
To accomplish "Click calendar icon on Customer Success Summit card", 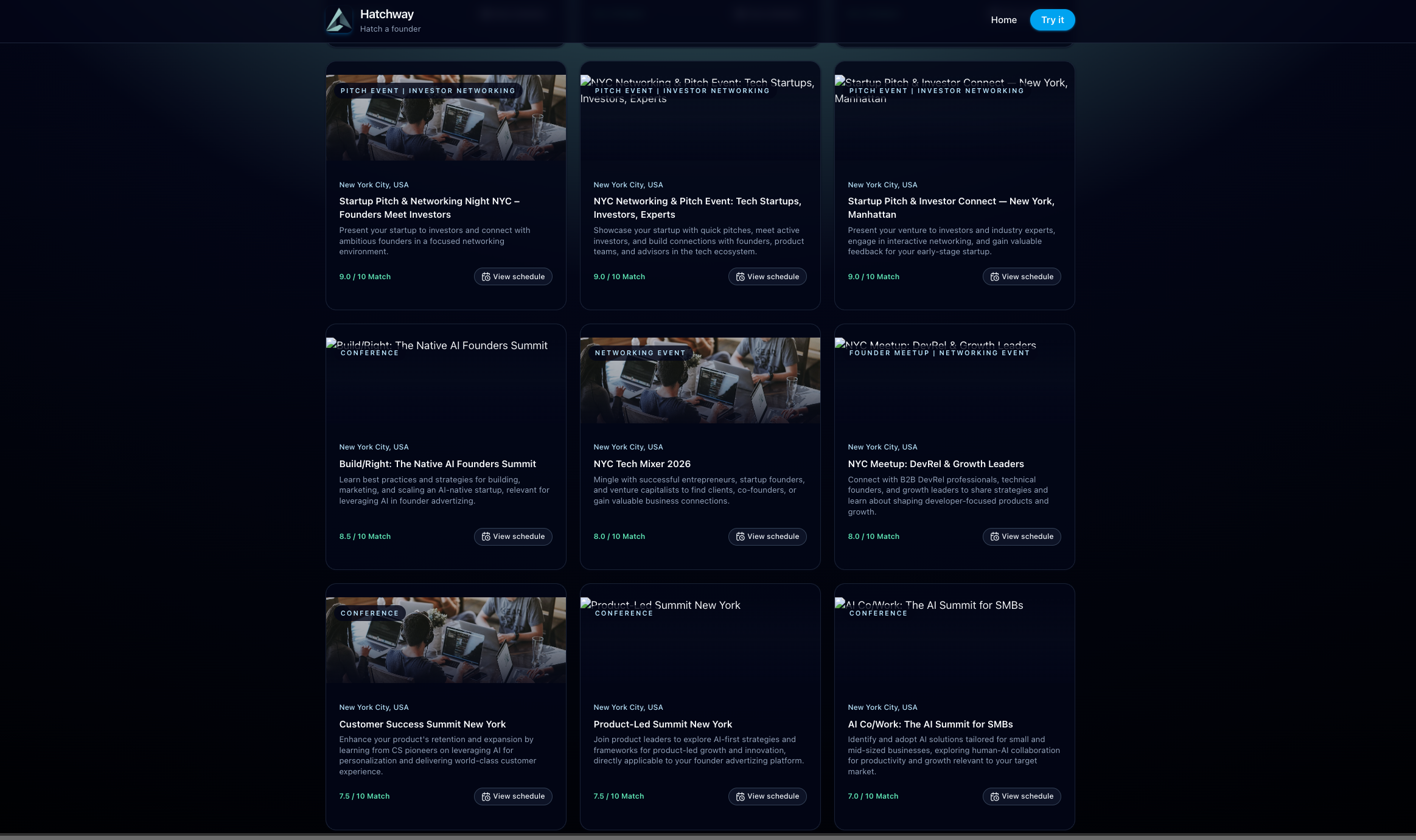I will (x=486, y=797).
